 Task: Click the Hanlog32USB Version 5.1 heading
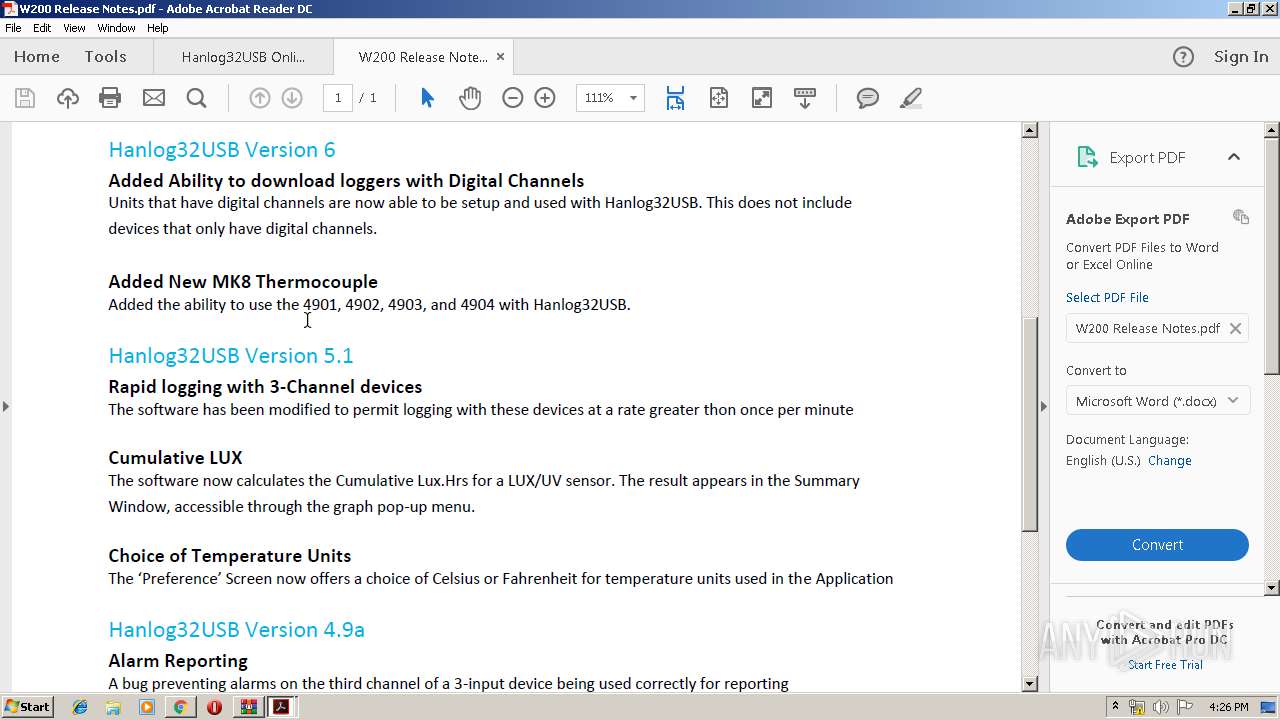point(231,356)
